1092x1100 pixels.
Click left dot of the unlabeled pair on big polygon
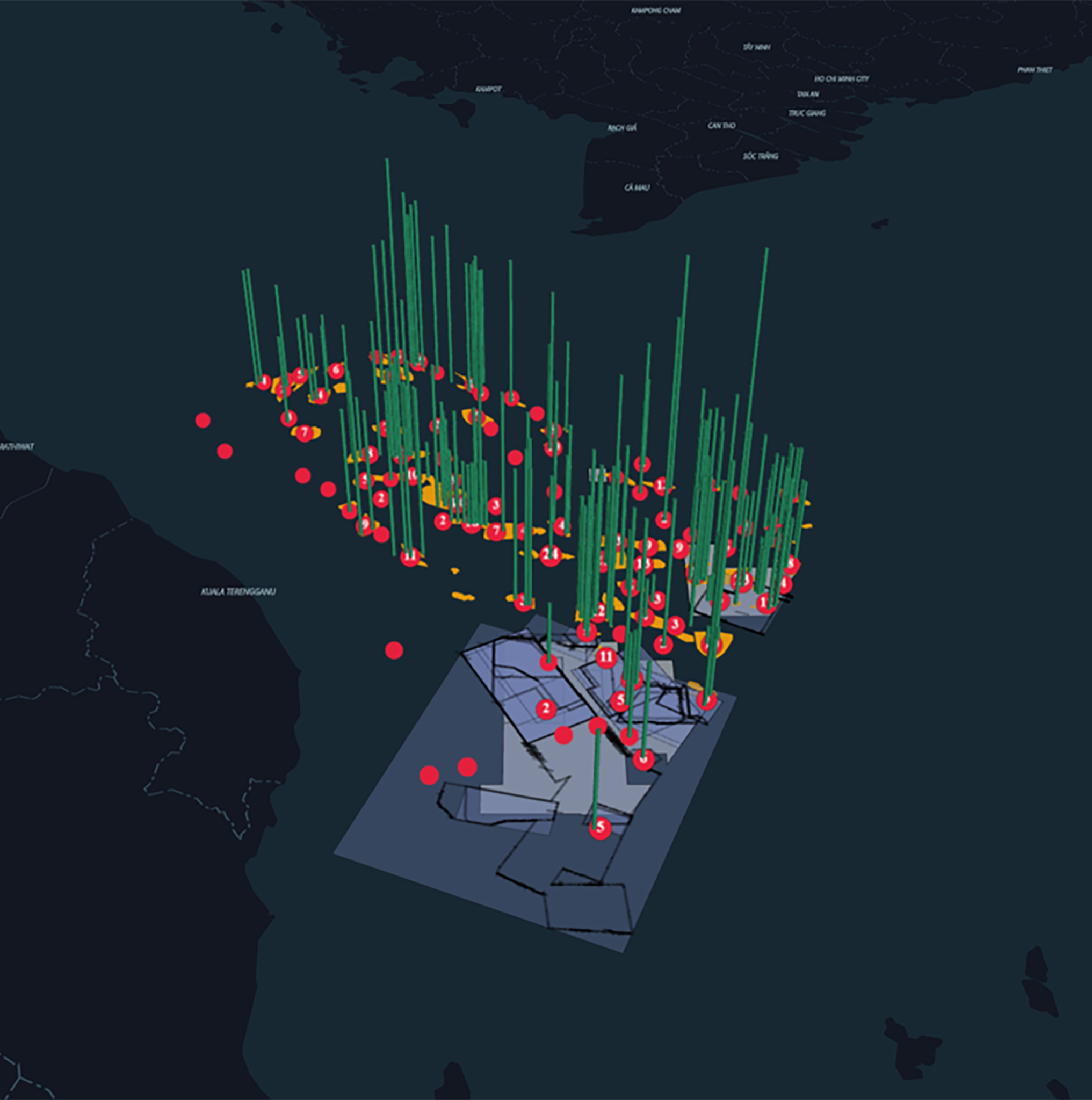tap(429, 775)
